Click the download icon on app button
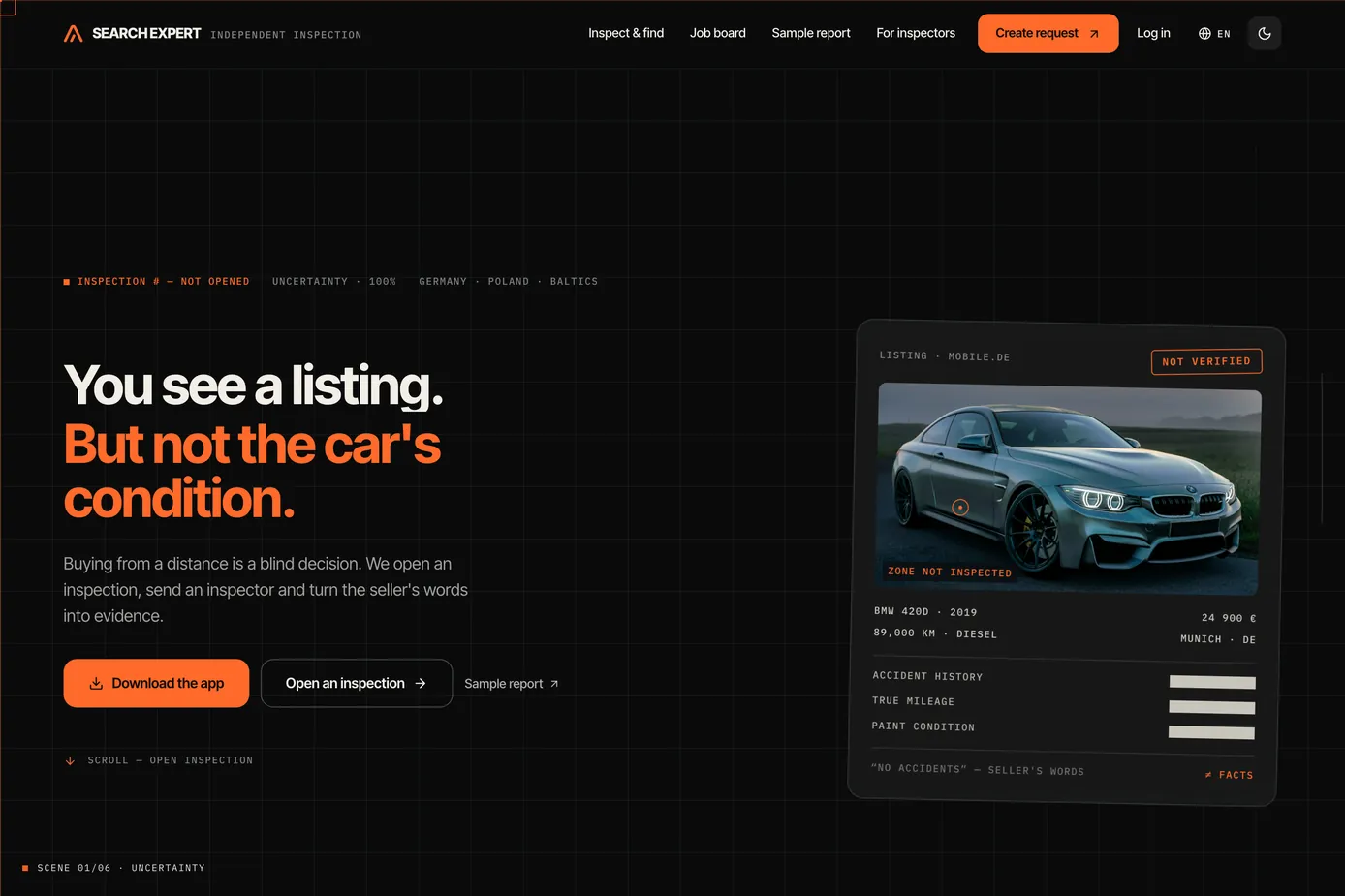This screenshot has width=1345, height=896. [x=96, y=683]
